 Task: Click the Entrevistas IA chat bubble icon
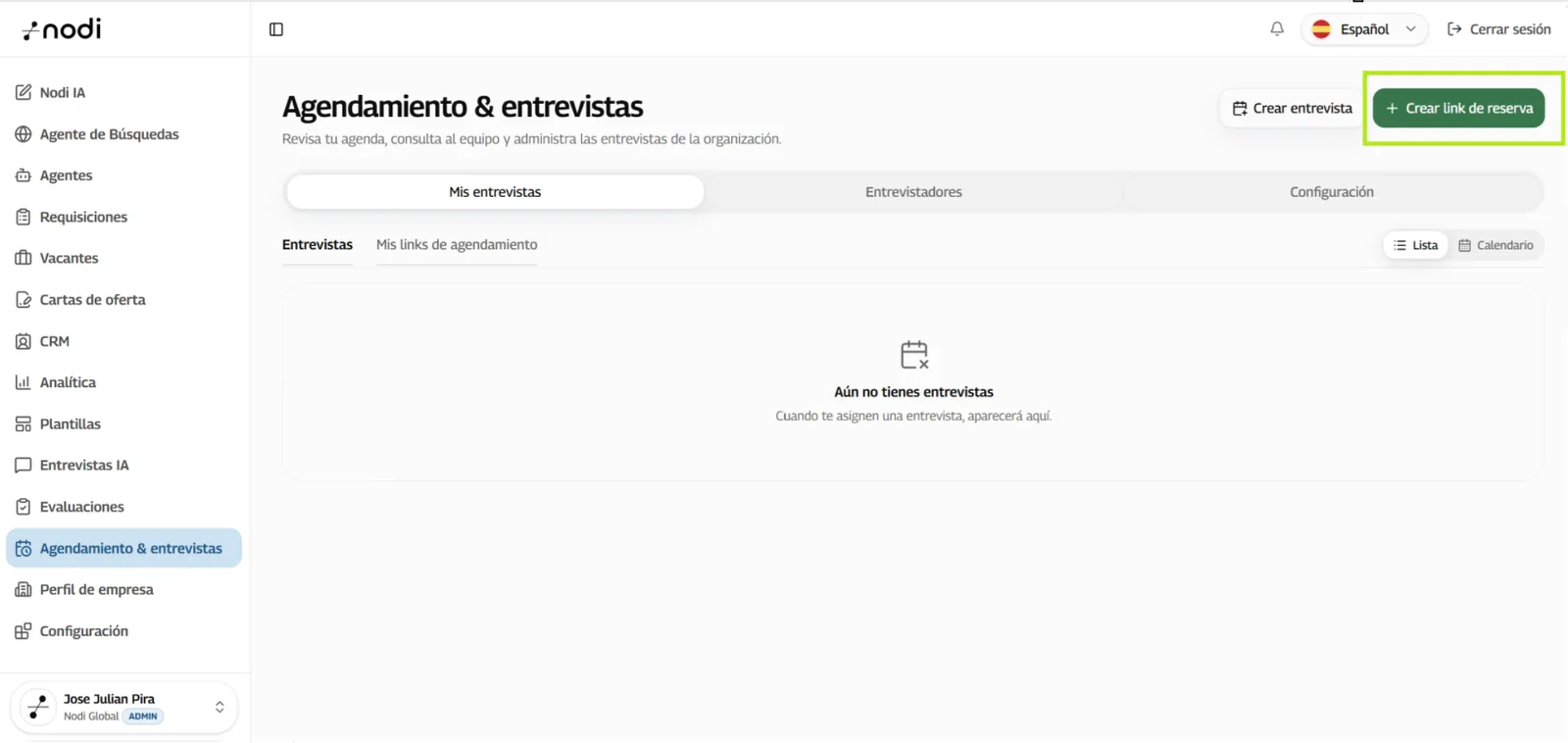[24, 466]
